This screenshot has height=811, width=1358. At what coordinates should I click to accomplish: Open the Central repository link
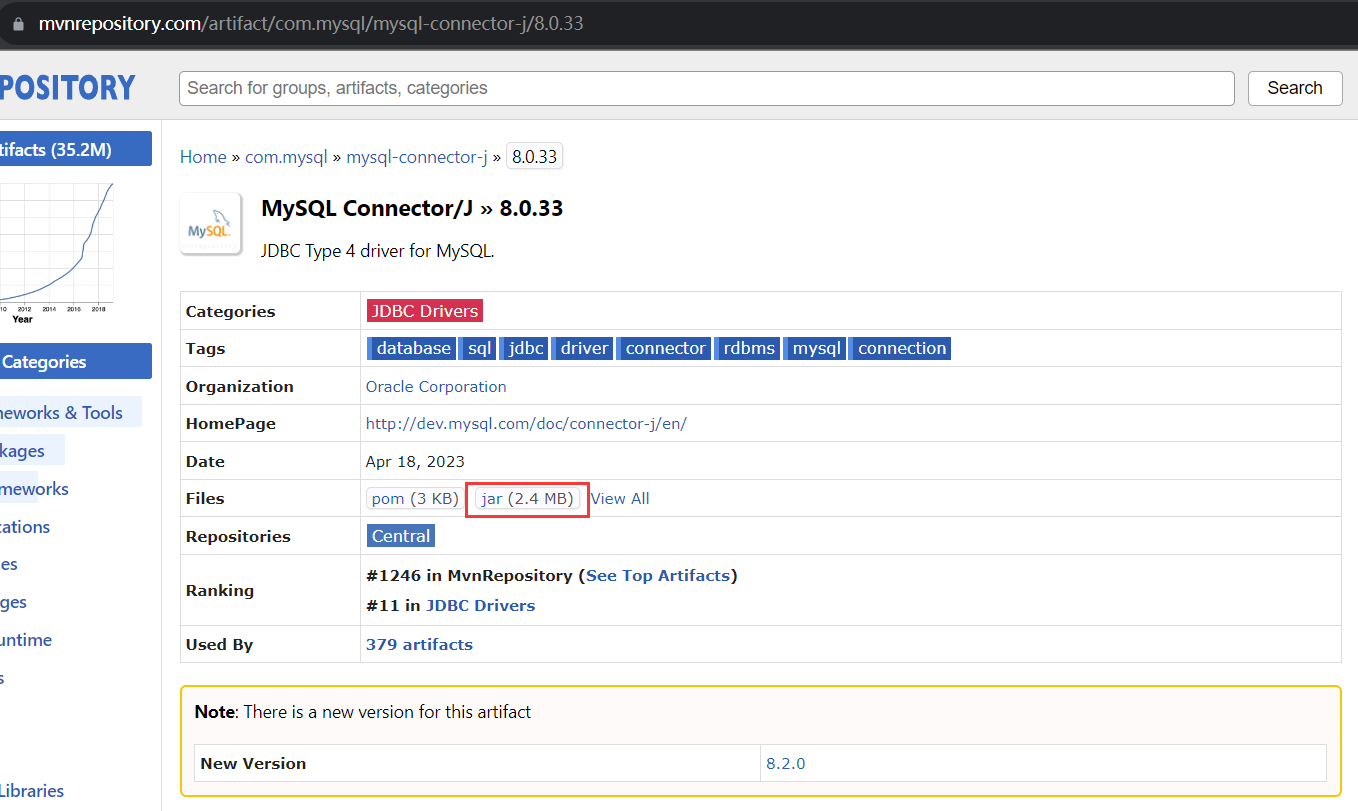[x=401, y=536]
